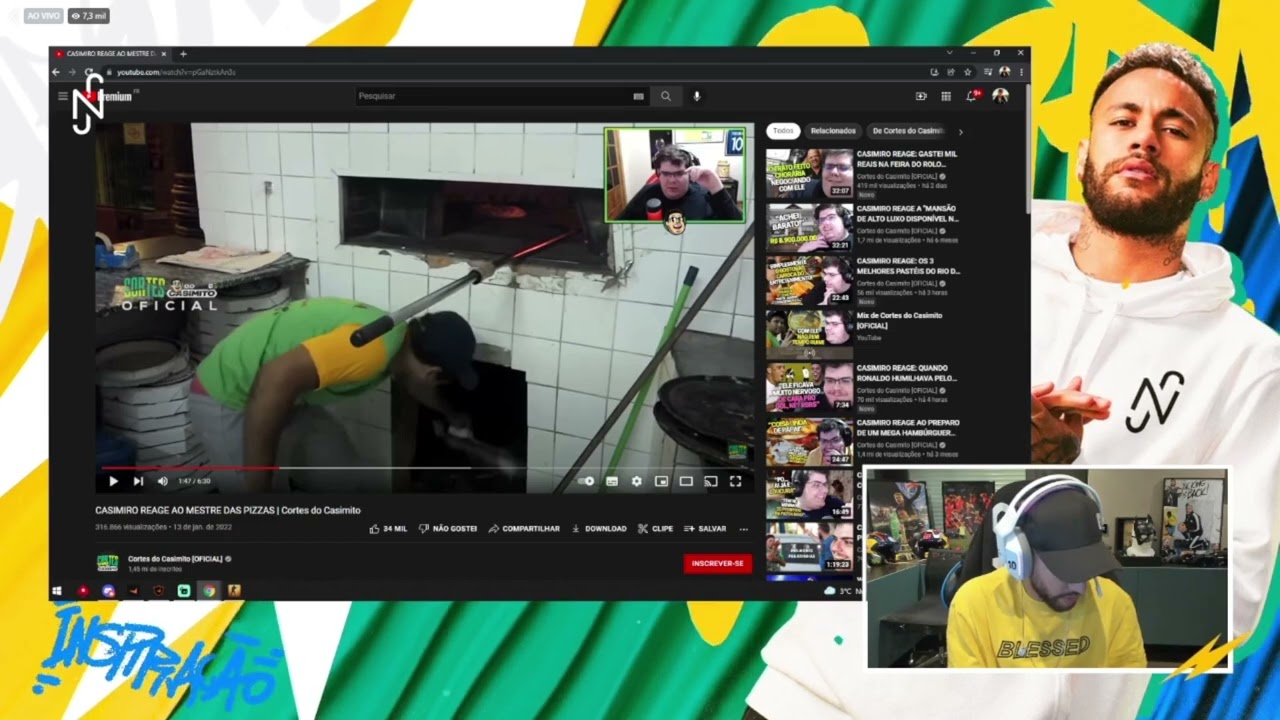Open the notifications bell
This screenshot has width=1280, height=720.
click(971, 96)
